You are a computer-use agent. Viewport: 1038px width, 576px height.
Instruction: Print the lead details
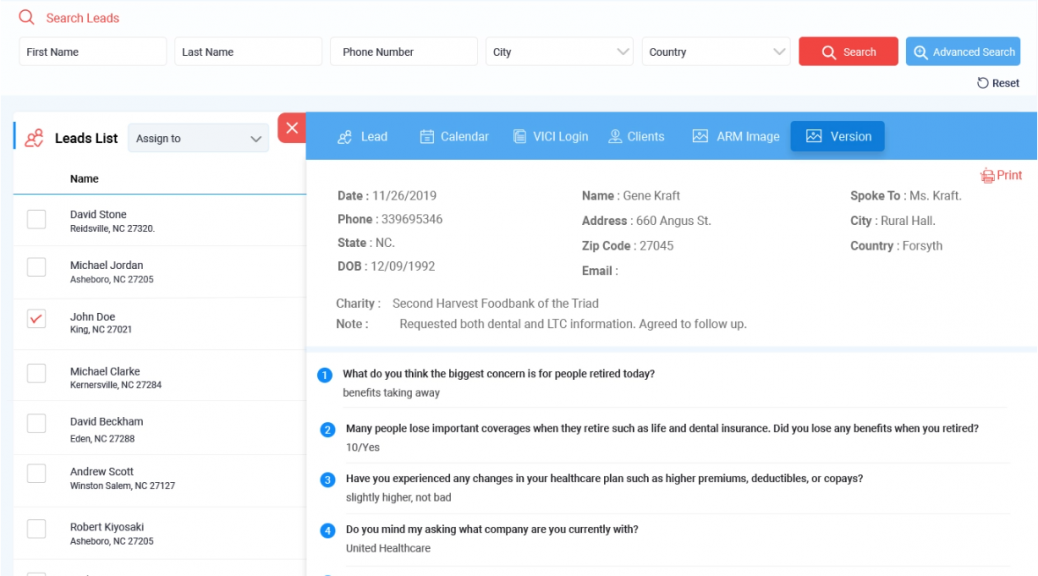coord(1002,175)
